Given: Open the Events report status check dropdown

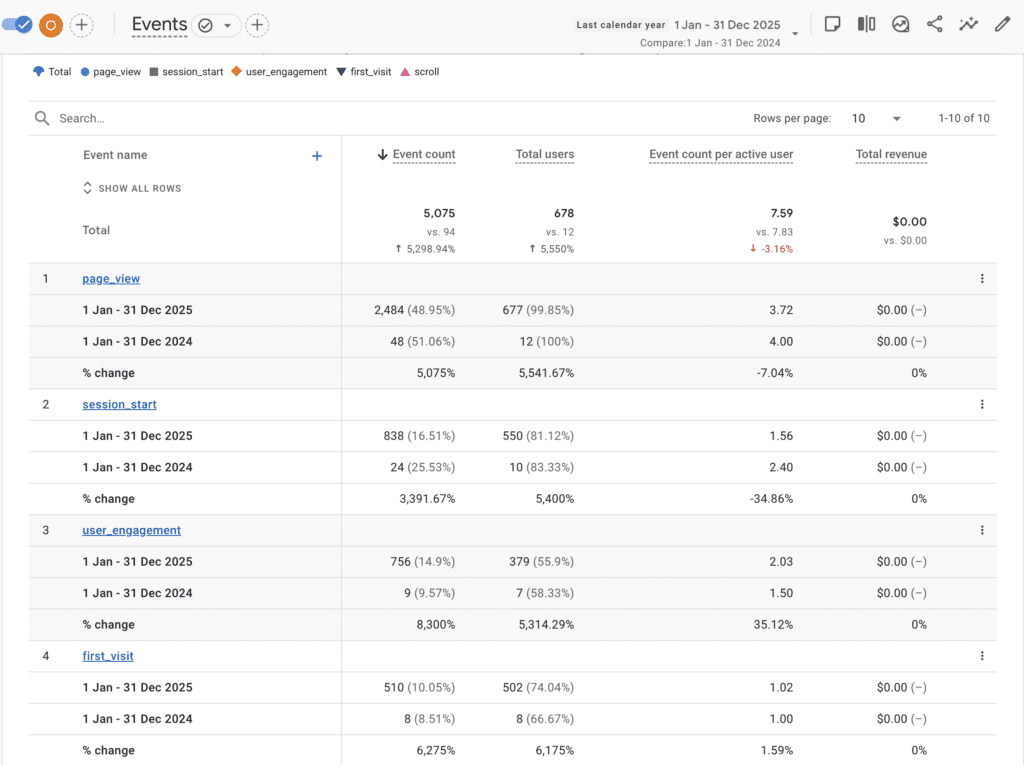Looking at the screenshot, I should (x=216, y=25).
